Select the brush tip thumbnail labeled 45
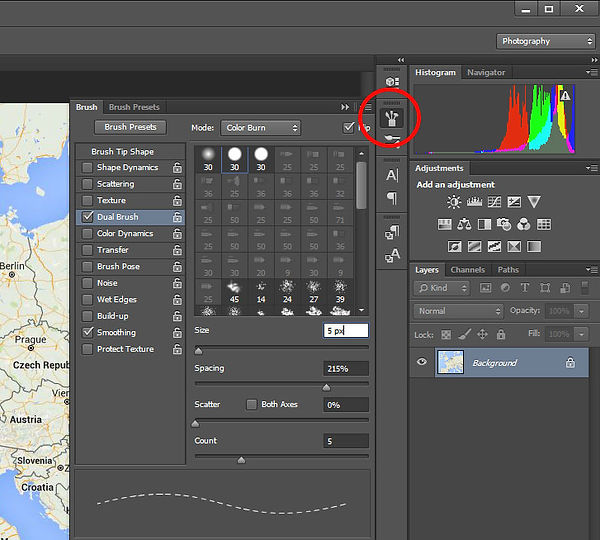The image size is (600, 540). 234,292
